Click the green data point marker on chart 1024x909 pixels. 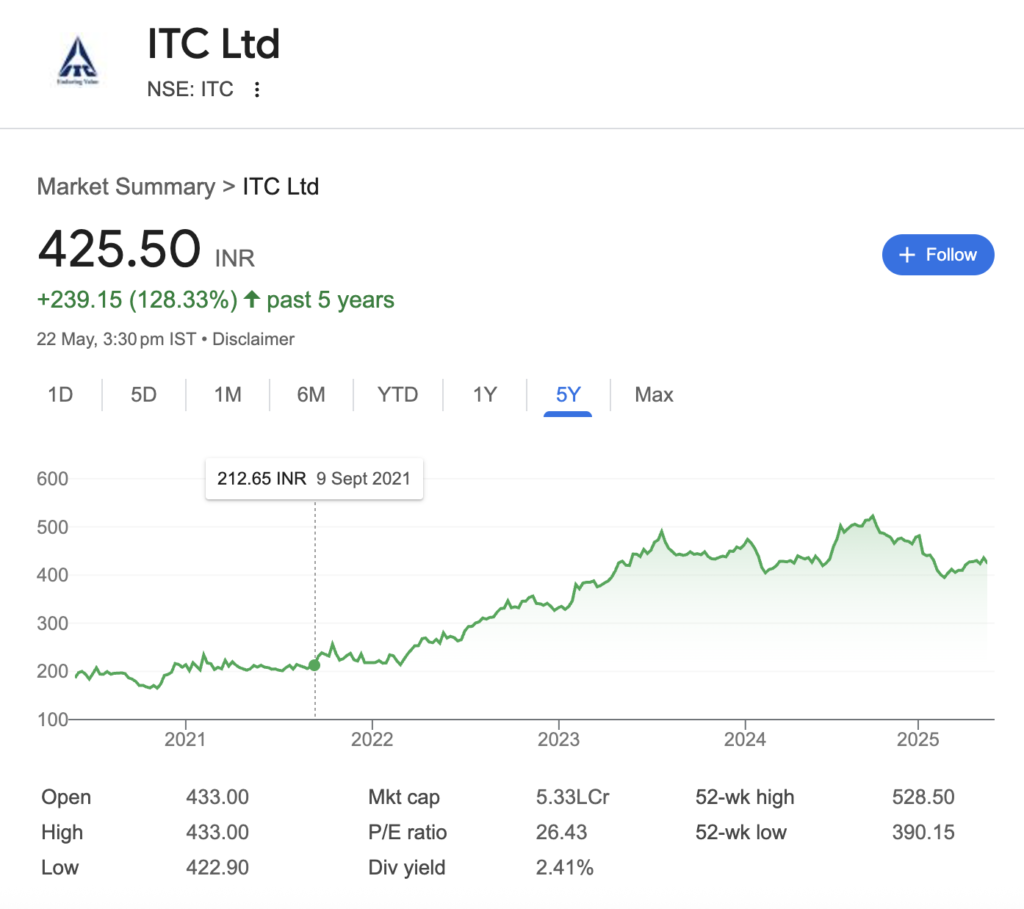(314, 665)
